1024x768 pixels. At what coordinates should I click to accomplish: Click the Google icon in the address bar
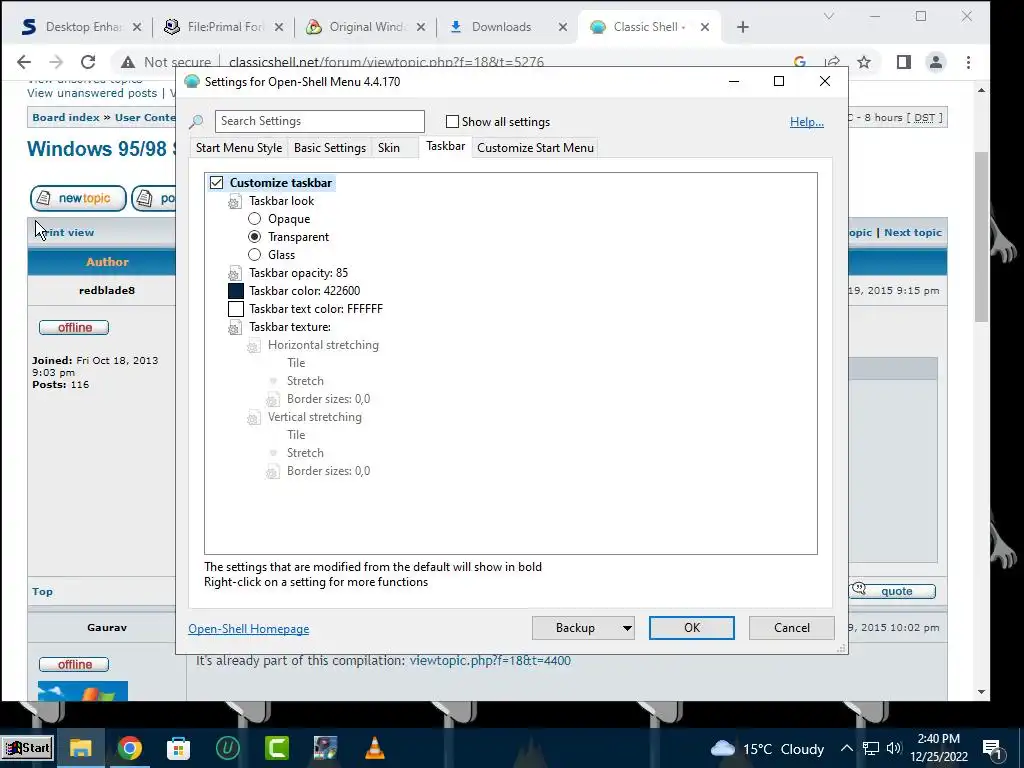coord(799,62)
